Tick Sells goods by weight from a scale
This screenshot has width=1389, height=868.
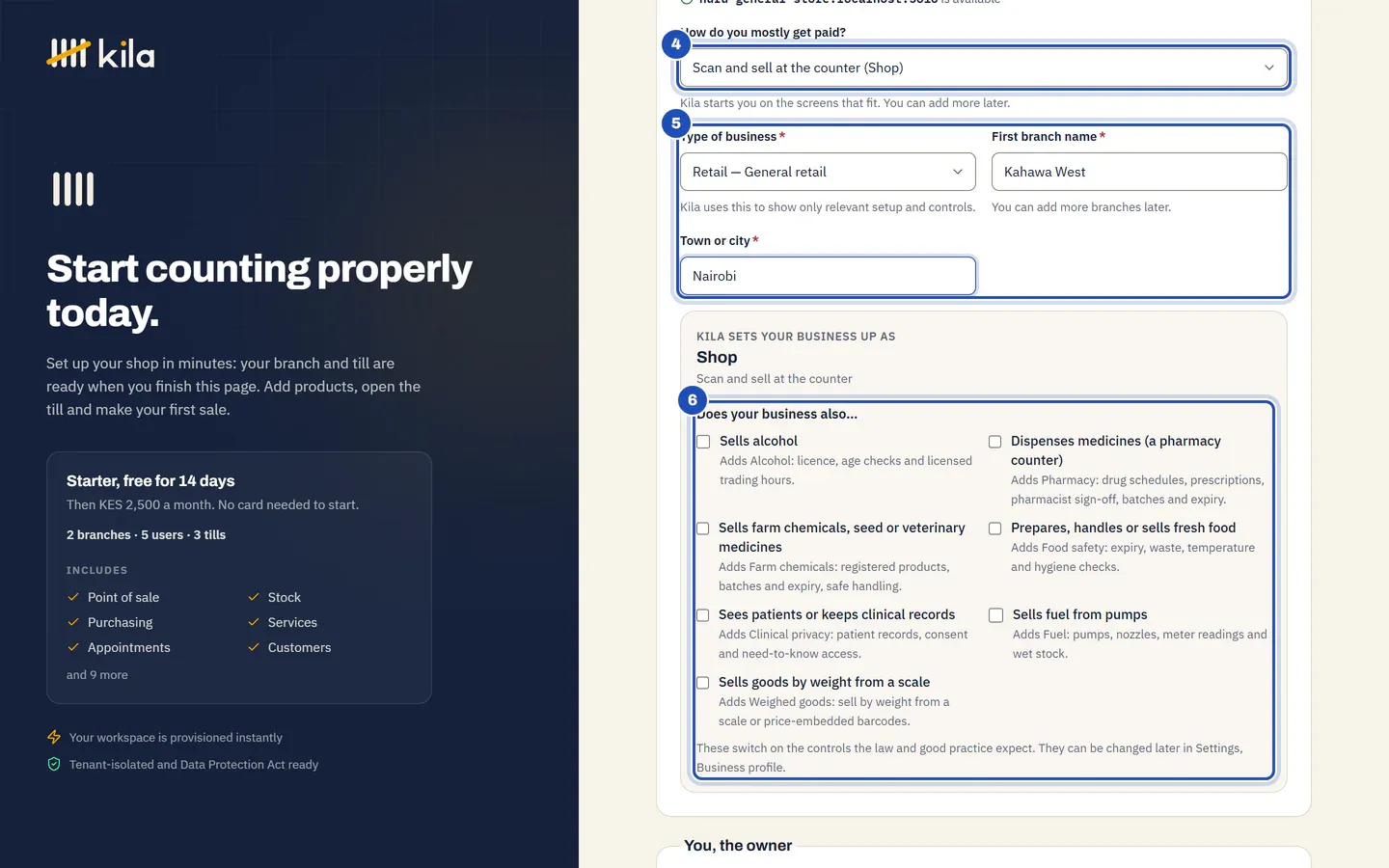(x=703, y=683)
